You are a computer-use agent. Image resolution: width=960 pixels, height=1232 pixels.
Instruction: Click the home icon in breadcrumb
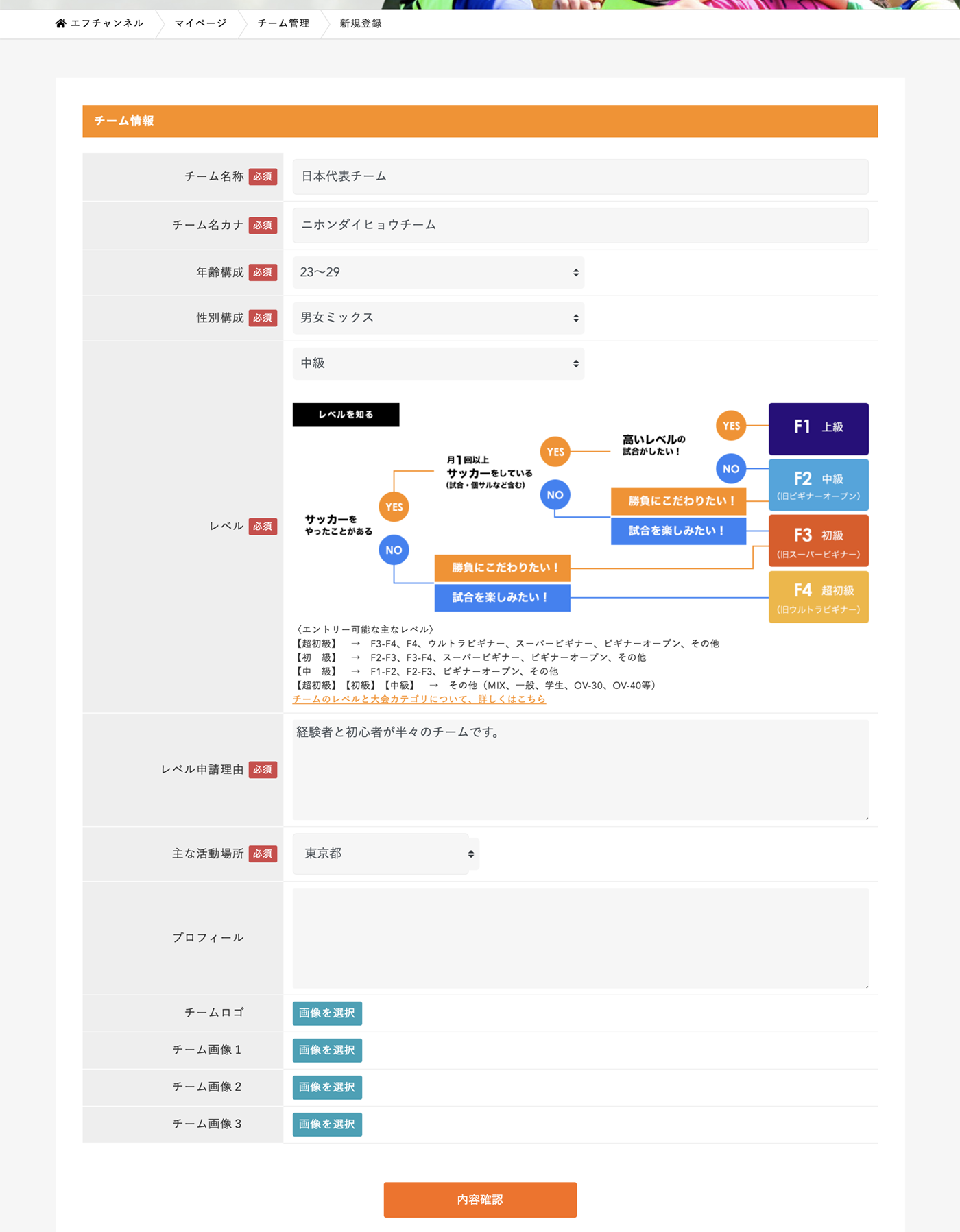pos(61,23)
